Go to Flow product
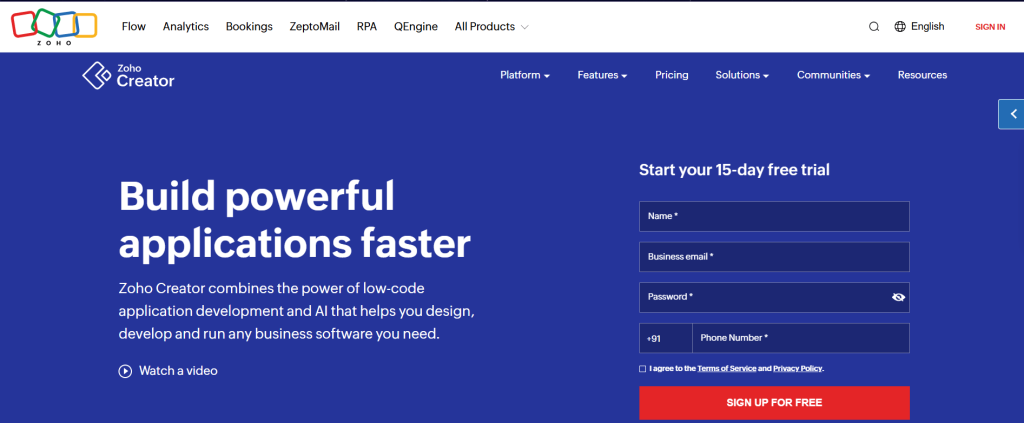The image size is (1024, 423). click(x=134, y=27)
